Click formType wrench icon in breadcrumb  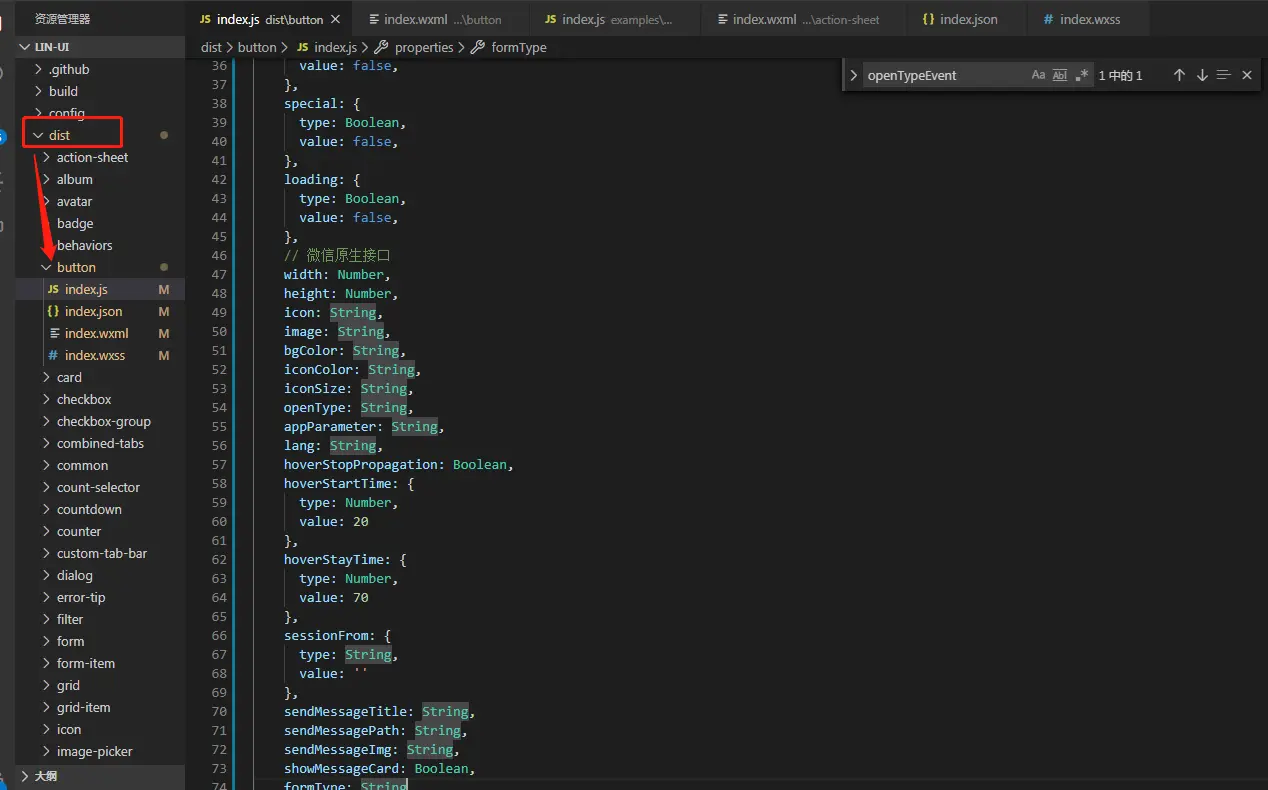click(x=477, y=47)
